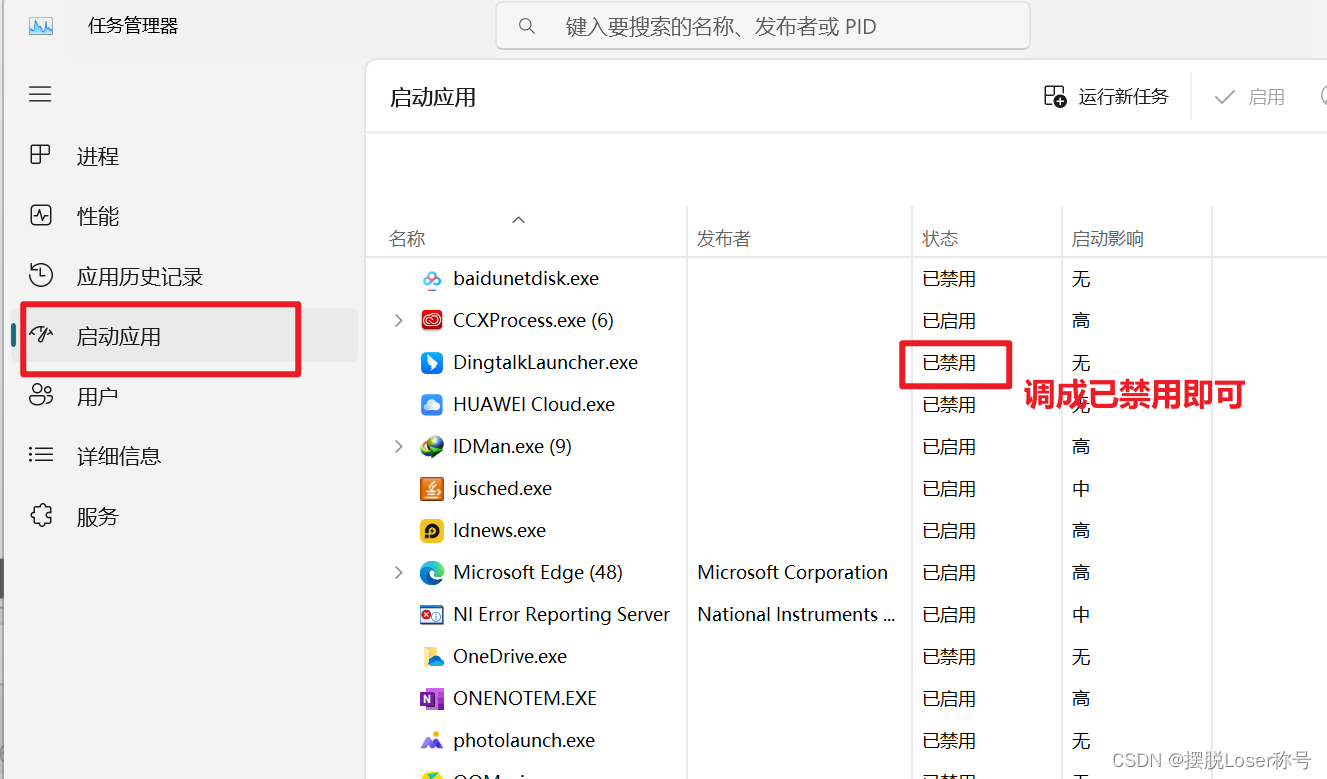Sort by the 名称 column header
The image size is (1327, 779).
point(407,239)
